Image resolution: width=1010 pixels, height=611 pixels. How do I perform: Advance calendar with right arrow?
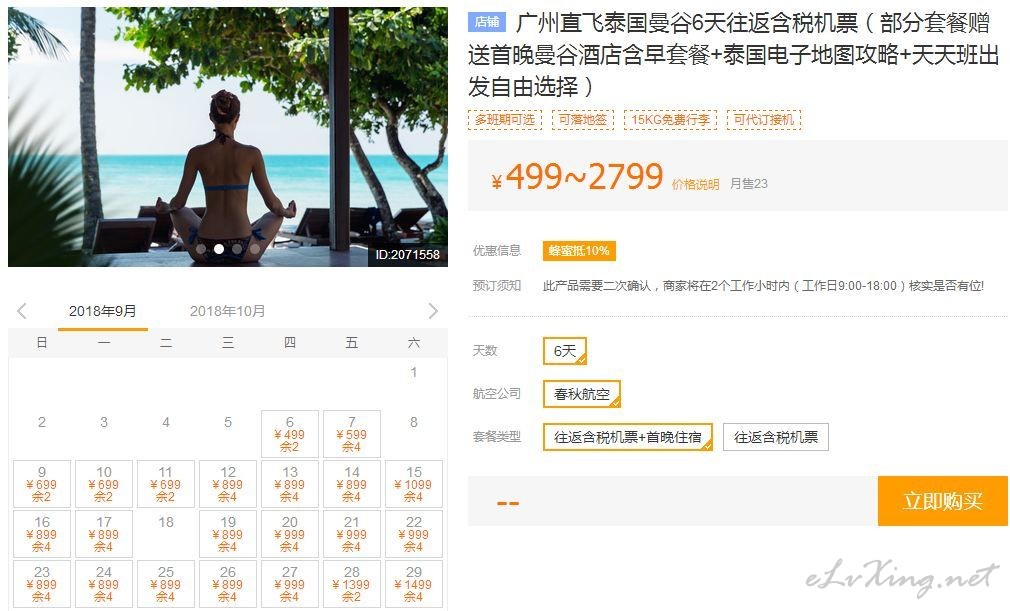433,311
